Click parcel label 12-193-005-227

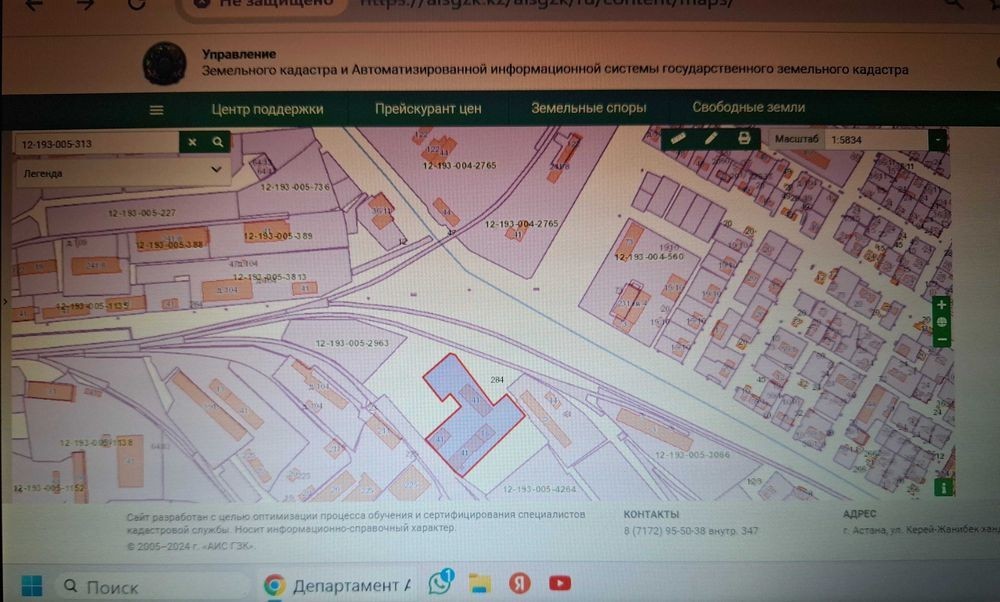[142, 213]
